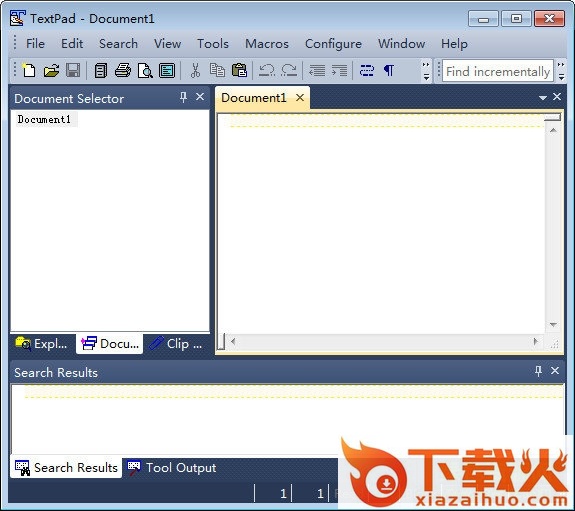Open the Configure menu
Viewport: 575px width, 511px height.
point(333,44)
